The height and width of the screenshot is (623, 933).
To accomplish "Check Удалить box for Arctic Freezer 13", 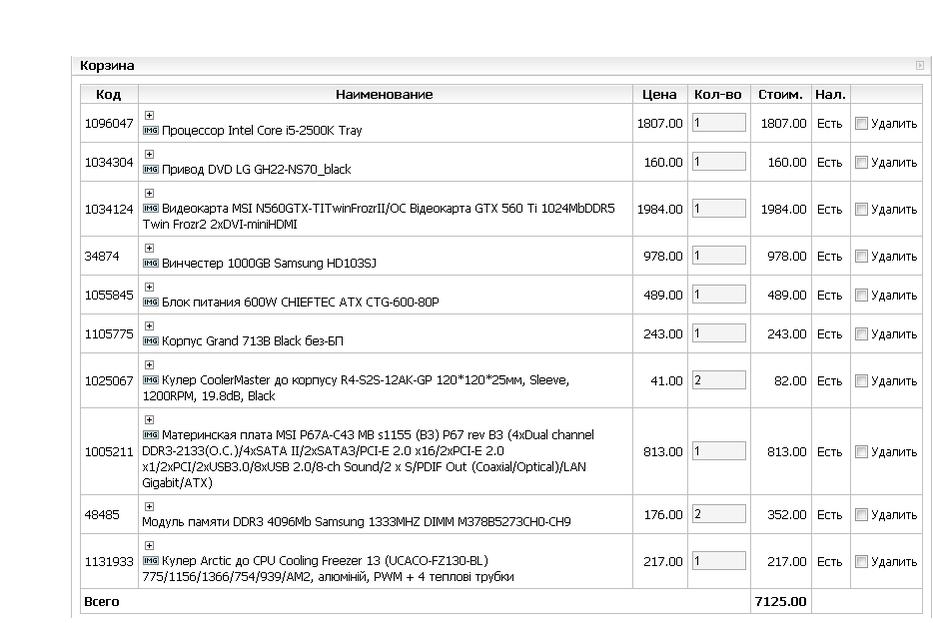I will (861, 561).
